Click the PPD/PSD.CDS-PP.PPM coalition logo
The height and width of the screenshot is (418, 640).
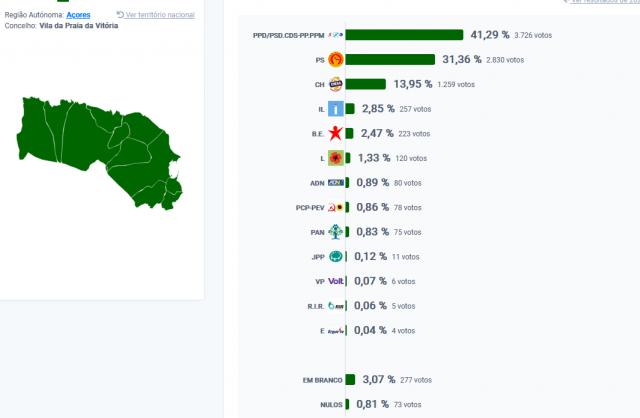click(336, 35)
